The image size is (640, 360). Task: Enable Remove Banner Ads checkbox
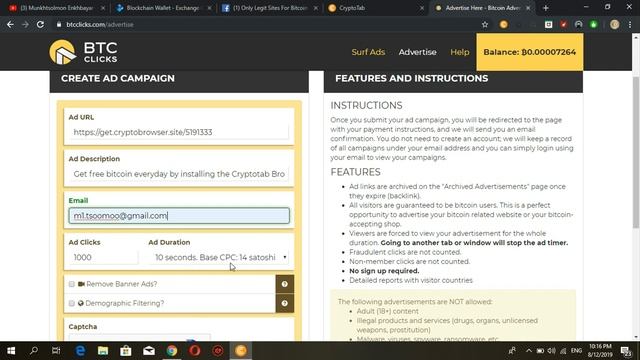coord(72,284)
